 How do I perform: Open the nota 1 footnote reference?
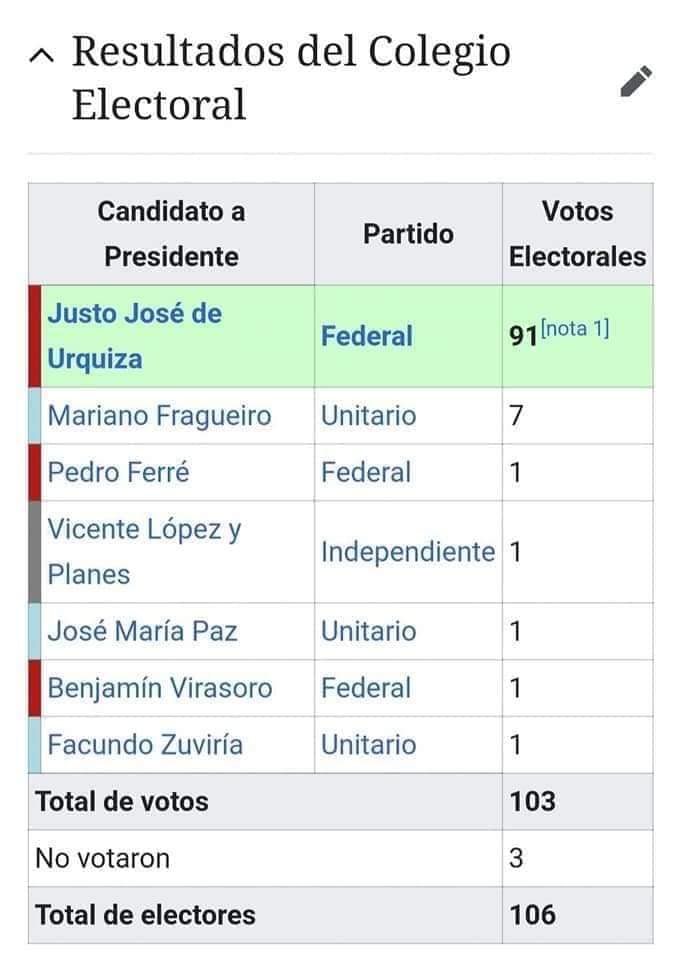coord(574,329)
